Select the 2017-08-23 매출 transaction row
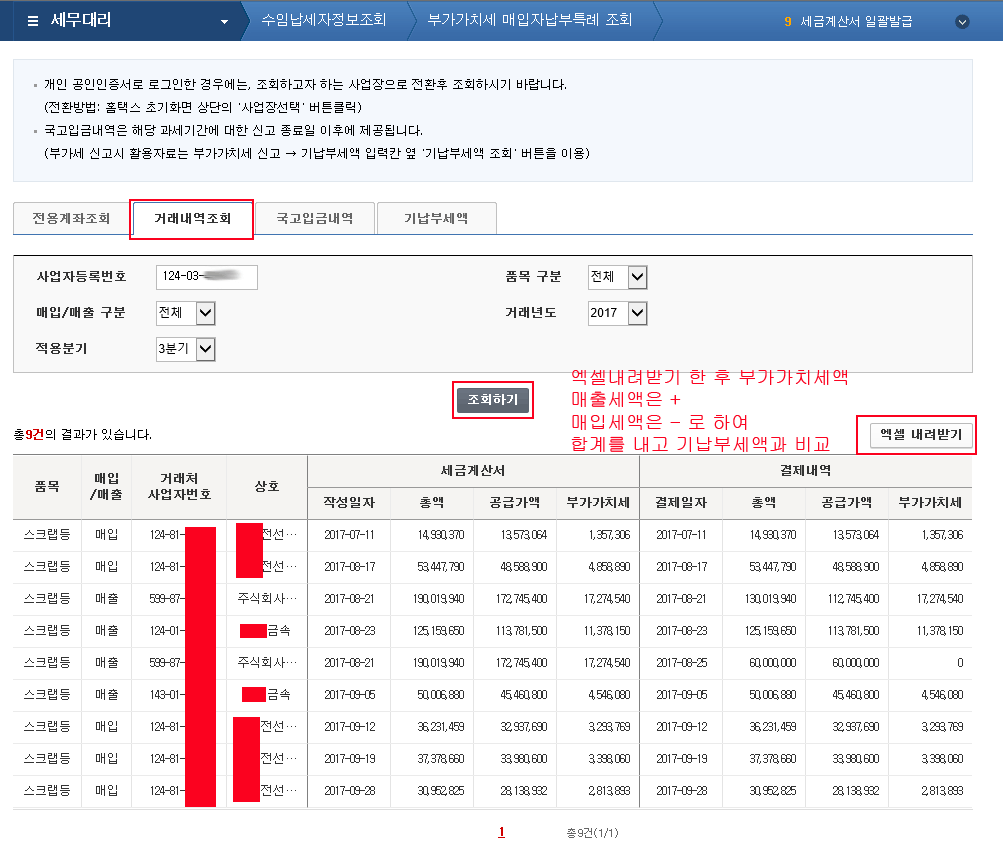Screen dimensions: 1003x862 pyautogui.click(x=492, y=632)
